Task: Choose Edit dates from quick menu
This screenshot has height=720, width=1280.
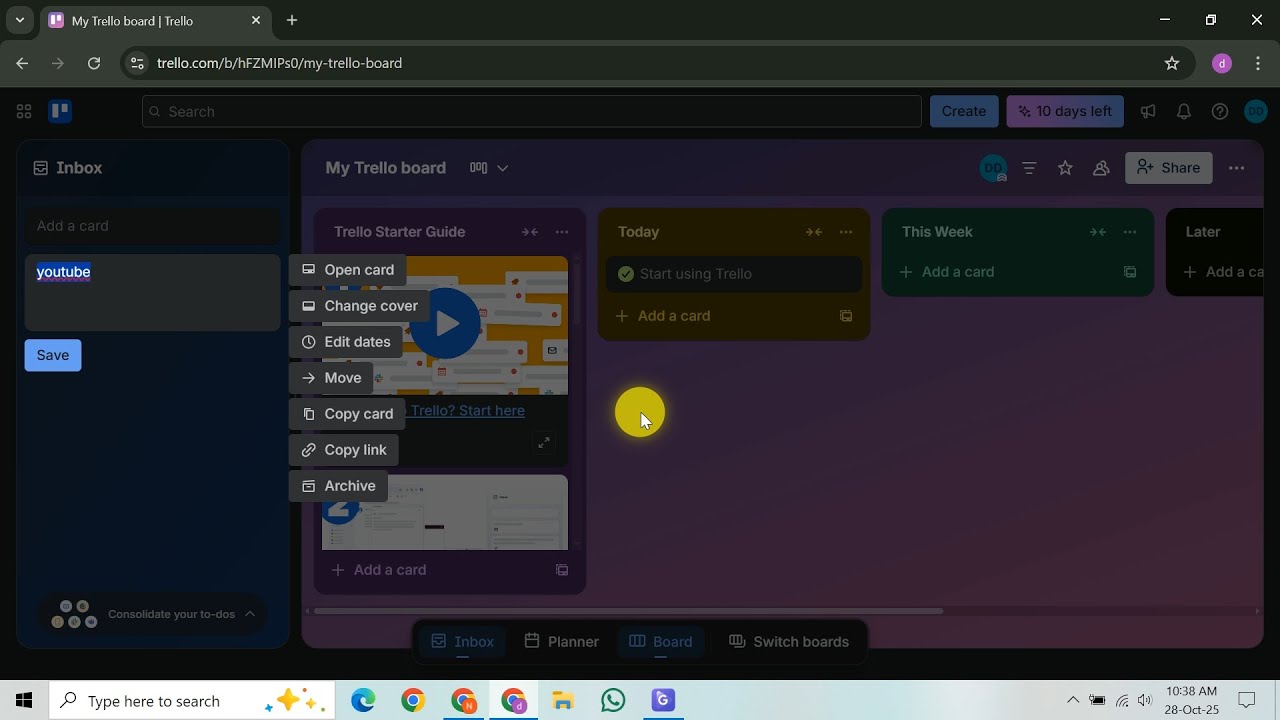Action: pos(346,342)
